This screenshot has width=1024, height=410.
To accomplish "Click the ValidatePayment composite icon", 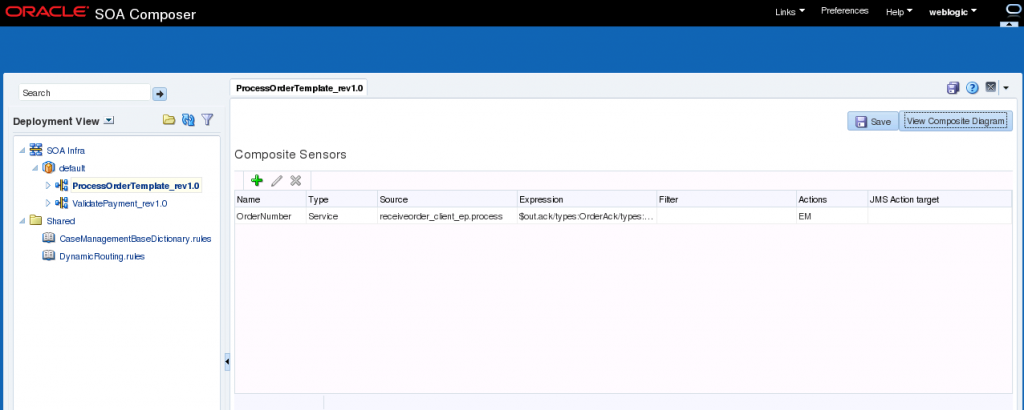I will [x=62, y=203].
